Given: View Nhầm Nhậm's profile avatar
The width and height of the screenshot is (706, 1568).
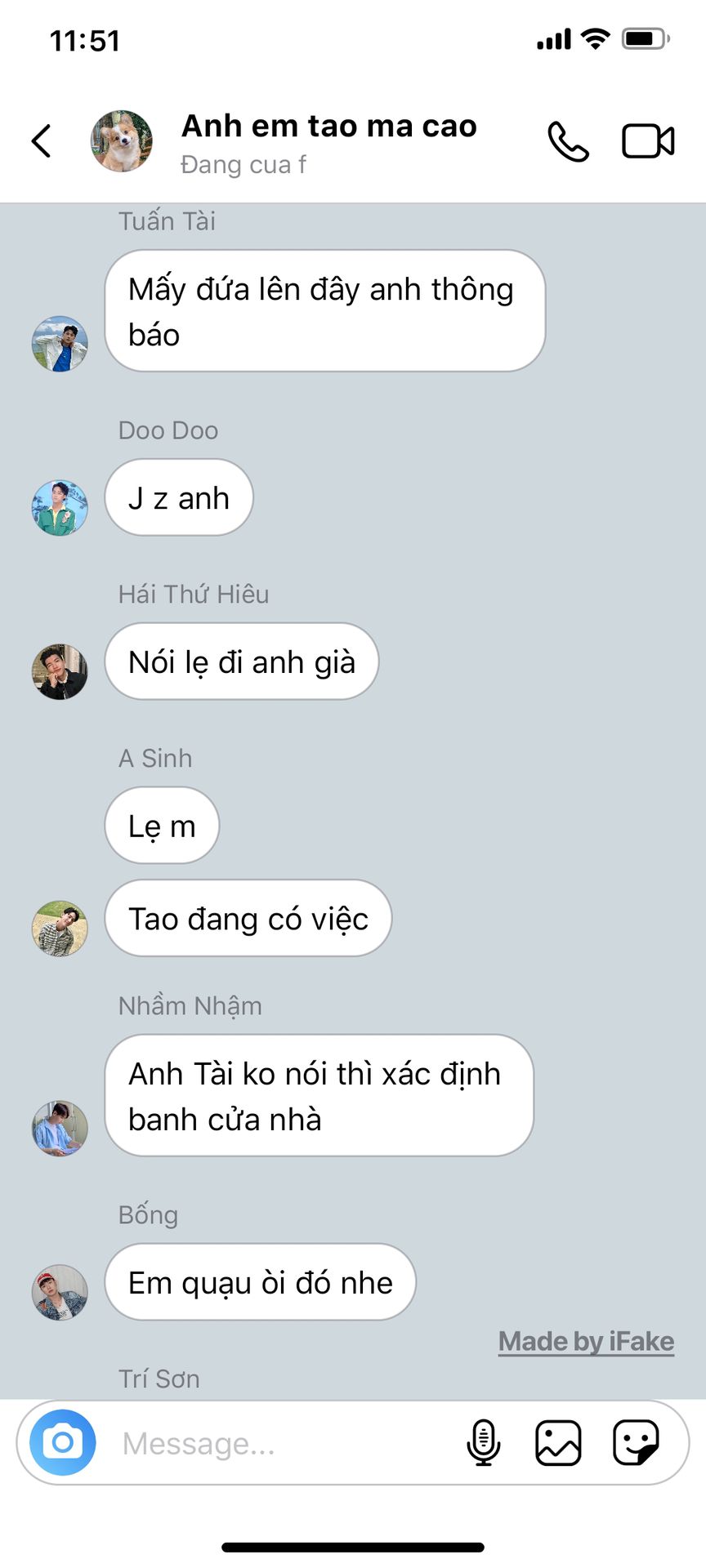Looking at the screenshot, I should pyautogui.click(x=60, y=1128).
